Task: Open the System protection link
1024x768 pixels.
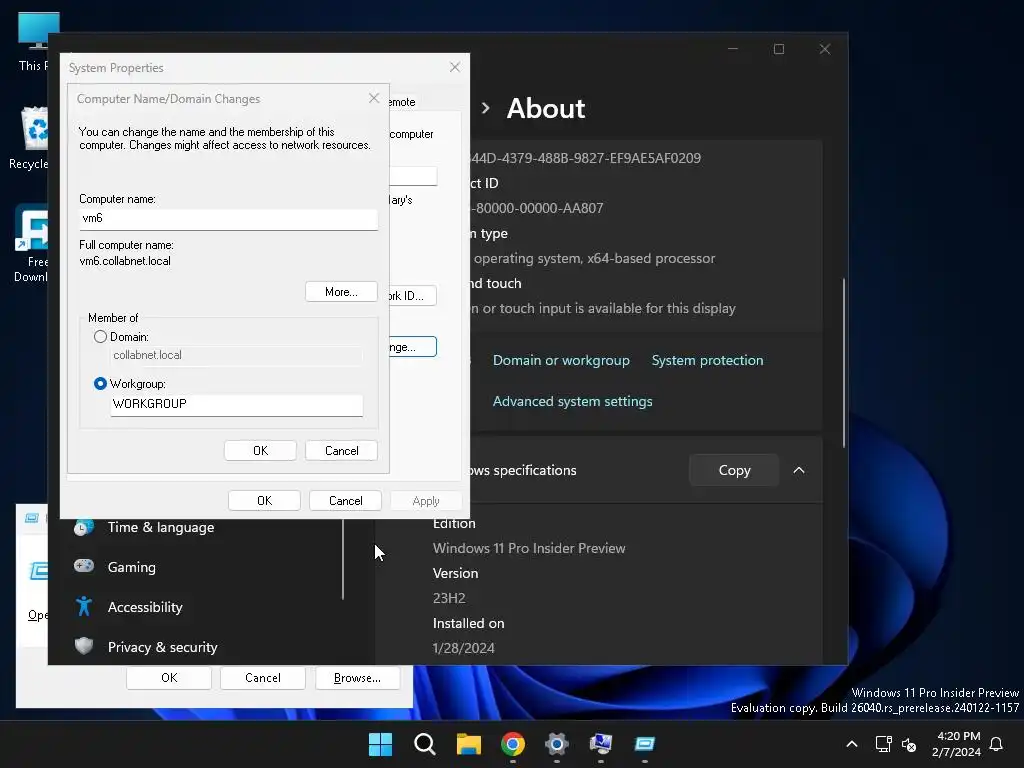Action: [707, 360]
